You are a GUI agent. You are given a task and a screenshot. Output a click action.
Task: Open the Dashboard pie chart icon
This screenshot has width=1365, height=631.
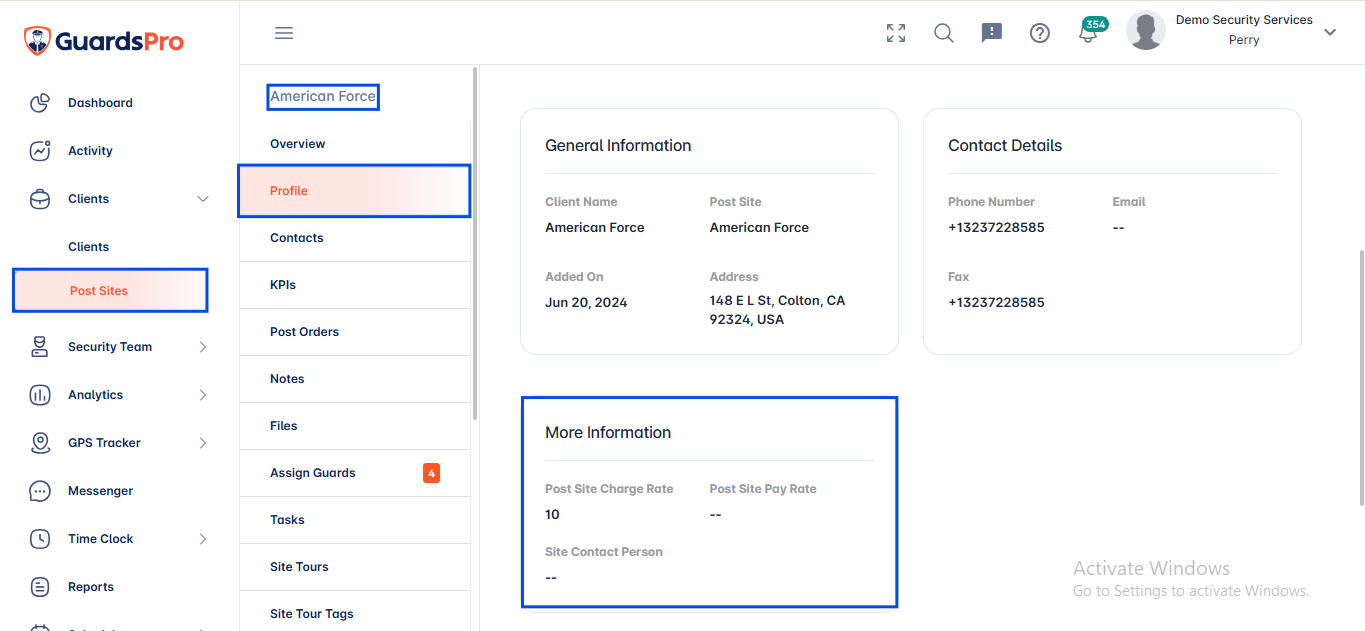click(40, 103)
